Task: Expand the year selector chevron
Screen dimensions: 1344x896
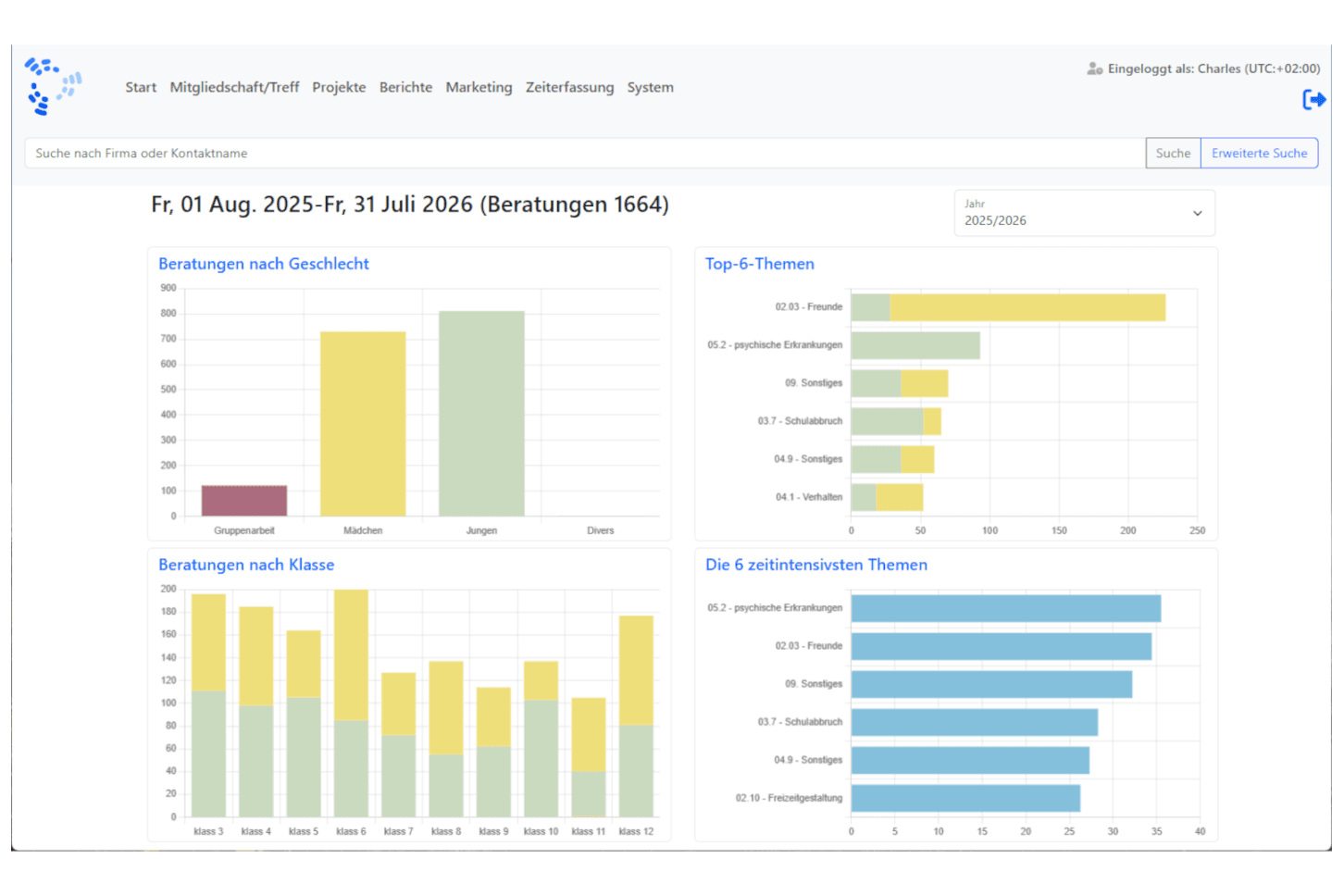Action: click(x=1197, y=213)
